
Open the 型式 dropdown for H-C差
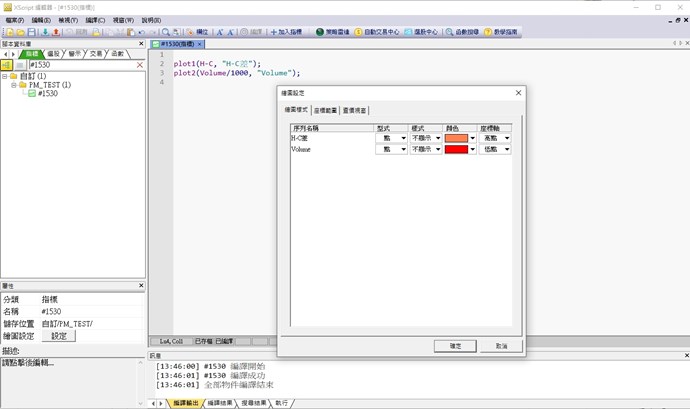click(403, 138)
